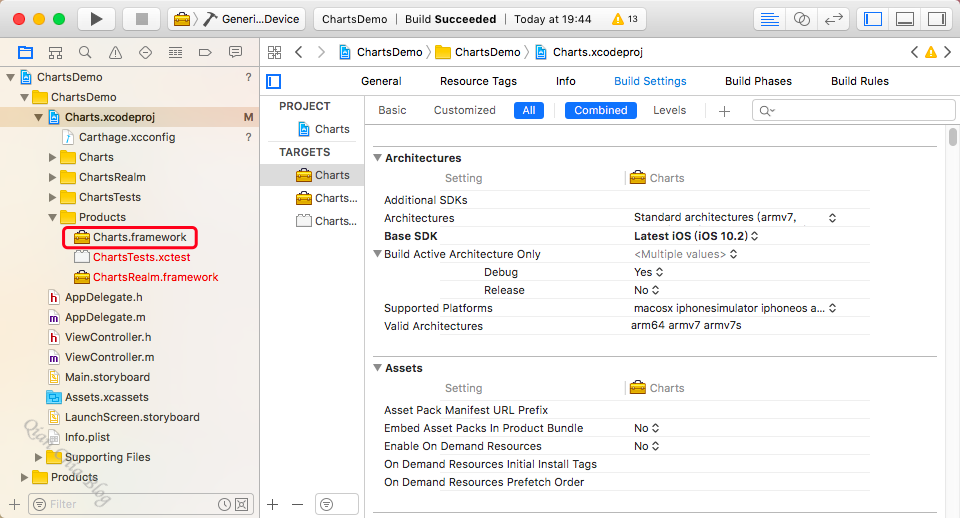Open the Build Phases tab

pyautogui.click(x=758, y=81)
